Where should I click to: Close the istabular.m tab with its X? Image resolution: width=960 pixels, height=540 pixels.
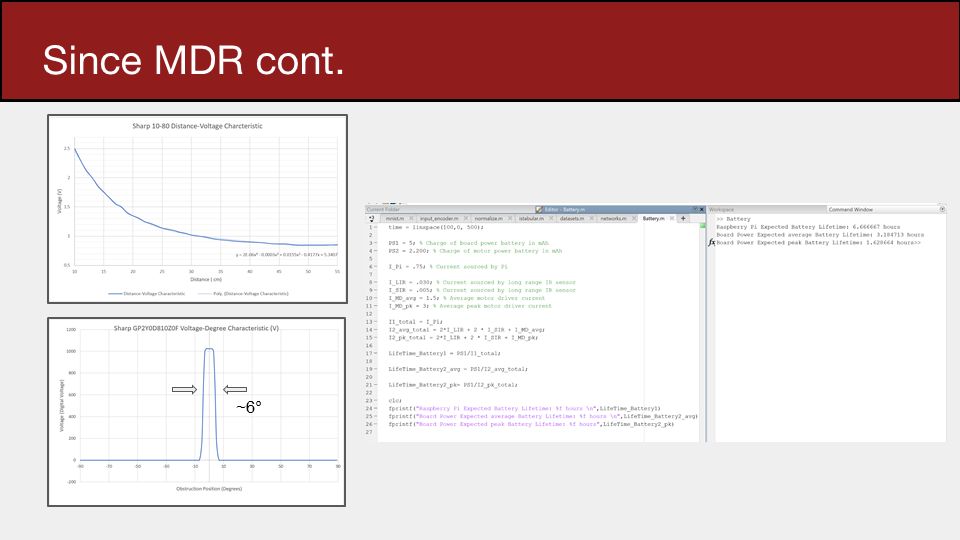point(551,219)
